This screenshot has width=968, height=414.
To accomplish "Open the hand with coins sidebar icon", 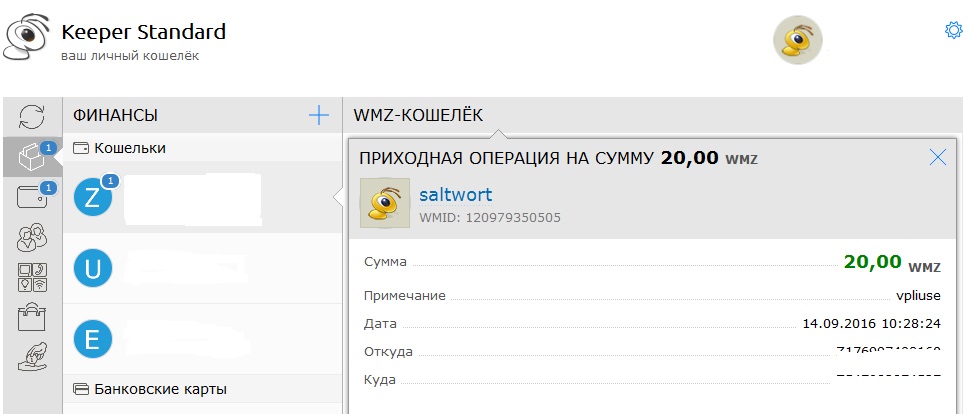I will [32, 357].
